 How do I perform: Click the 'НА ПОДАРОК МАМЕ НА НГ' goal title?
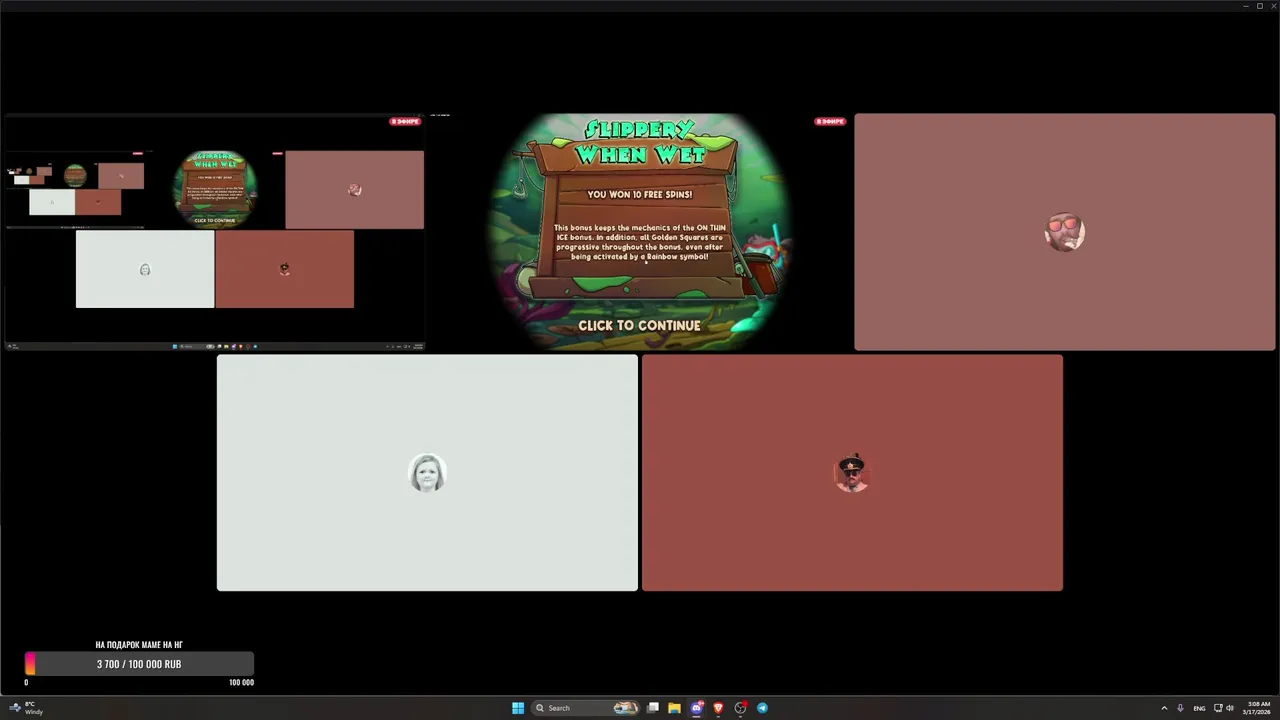(x=139, y=645)
